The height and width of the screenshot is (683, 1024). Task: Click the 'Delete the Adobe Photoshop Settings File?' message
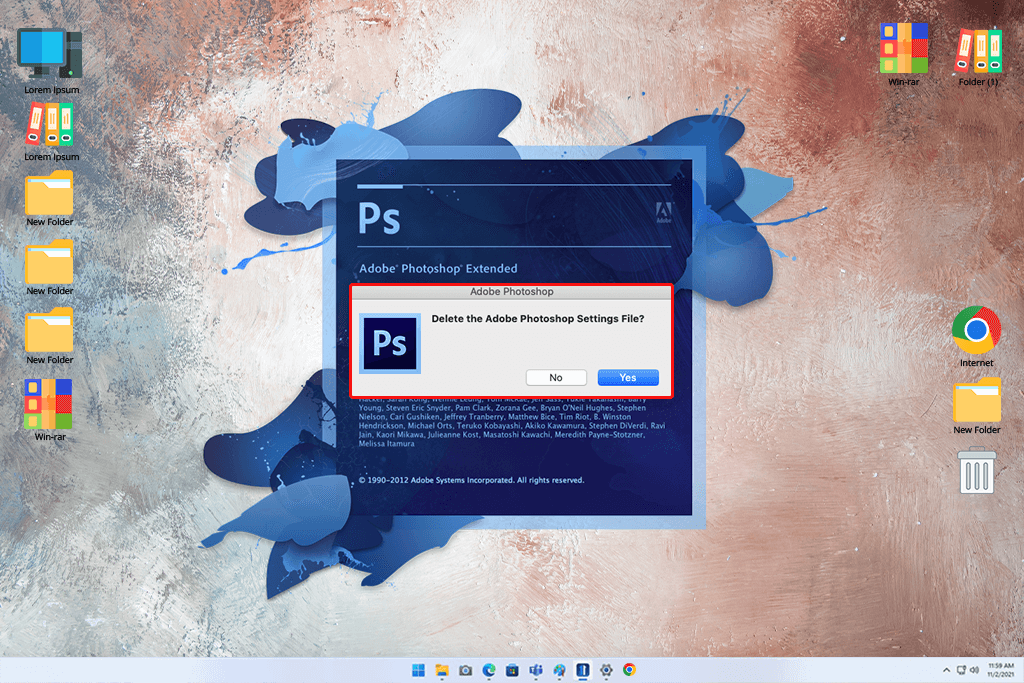click(537, 319)
